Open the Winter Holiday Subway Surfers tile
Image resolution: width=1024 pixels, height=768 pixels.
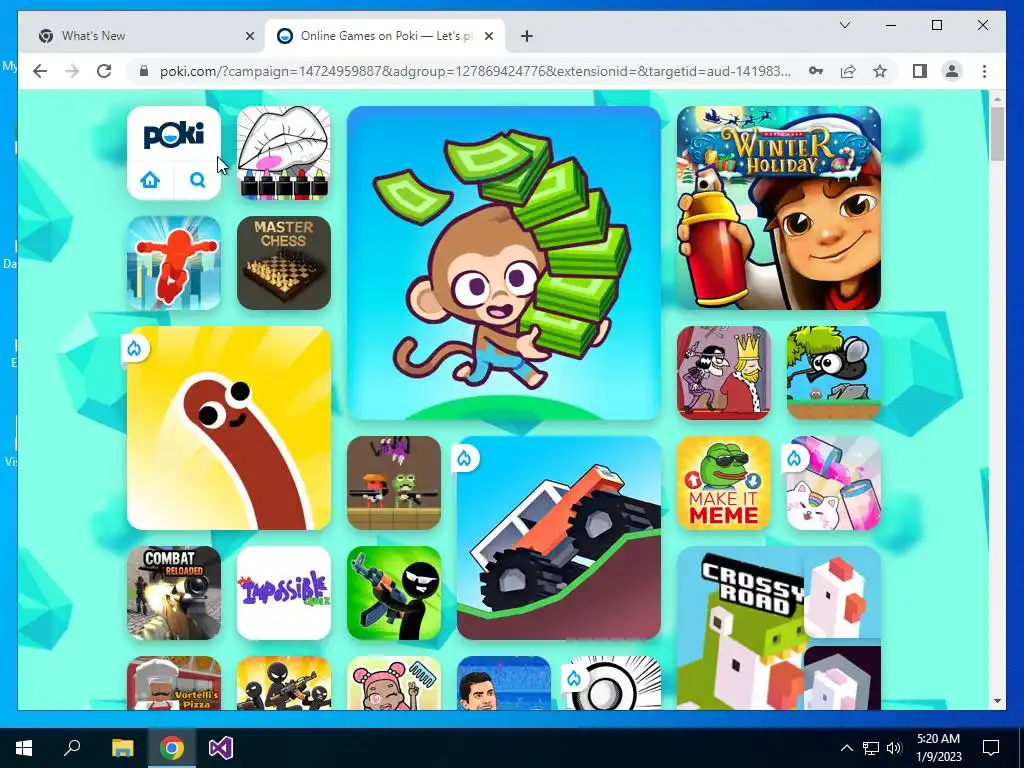point(778,208)
